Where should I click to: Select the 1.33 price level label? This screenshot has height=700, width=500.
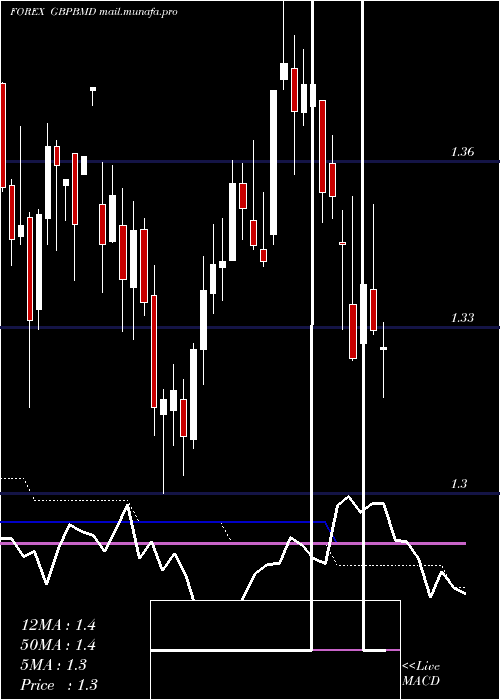coord(462,318)
